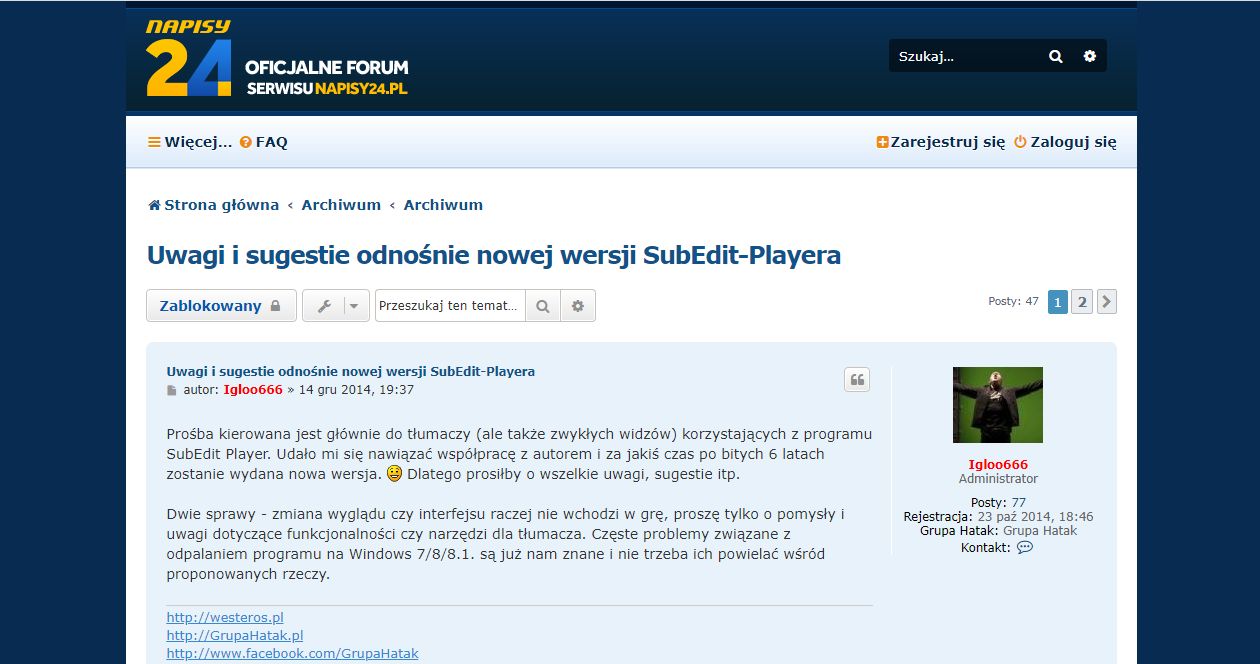Select page 1 pagination button
Image resolution: width=1260 pixels, height=664 pixels.
click(x=1058, y=302)
